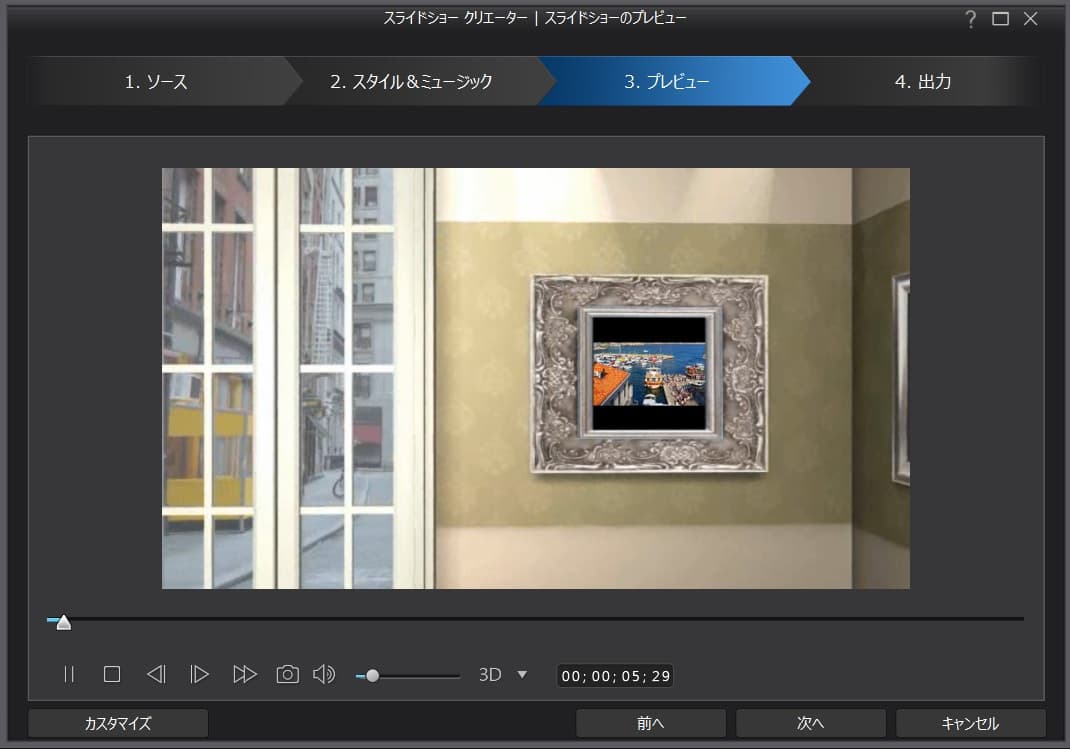Click the preview timeline playhead marker
The image size is (1070, 749).
click(x=63, y=622)
